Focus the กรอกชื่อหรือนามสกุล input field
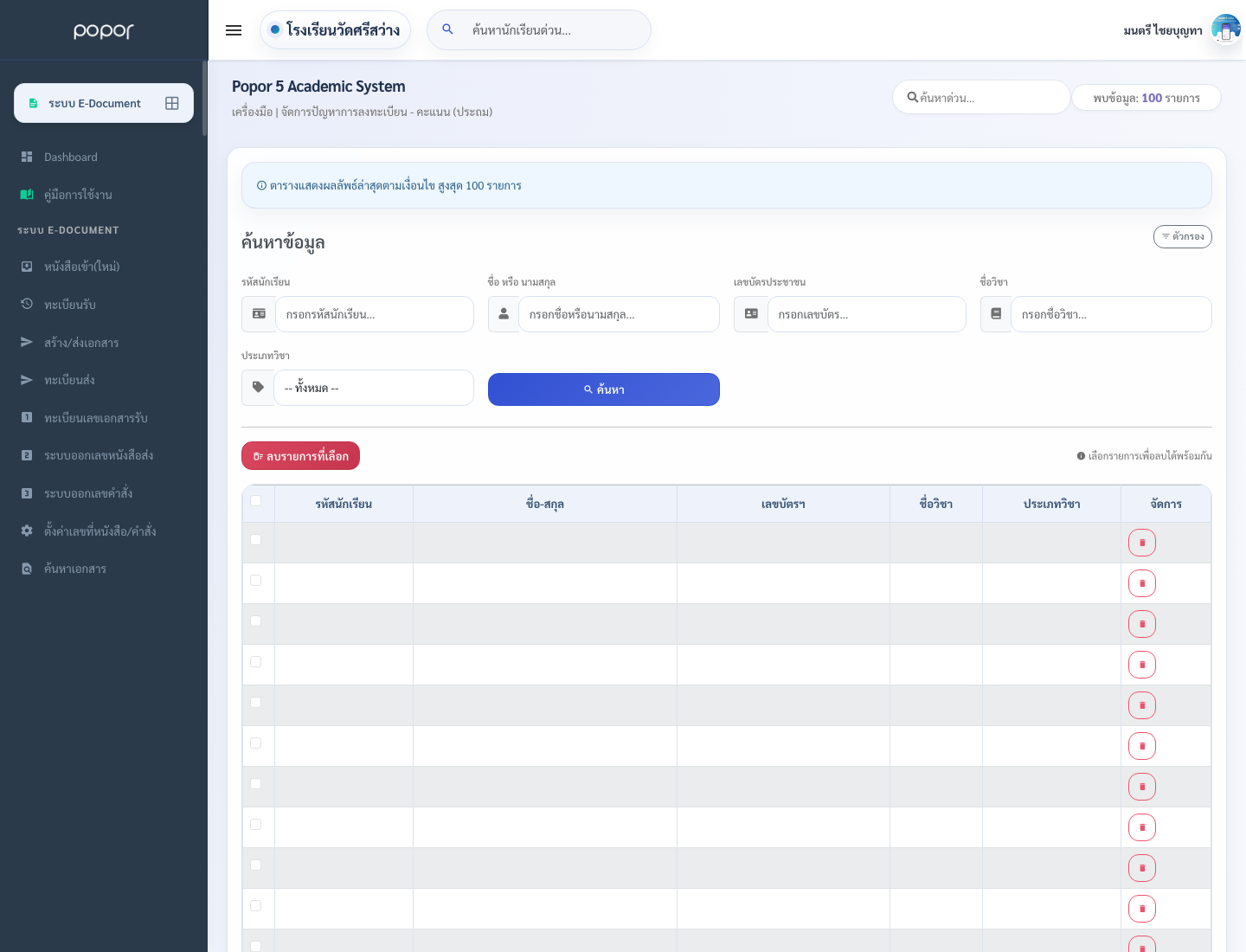The height and width of the screenshot is (952, 1246). click(x=619, y=314)
